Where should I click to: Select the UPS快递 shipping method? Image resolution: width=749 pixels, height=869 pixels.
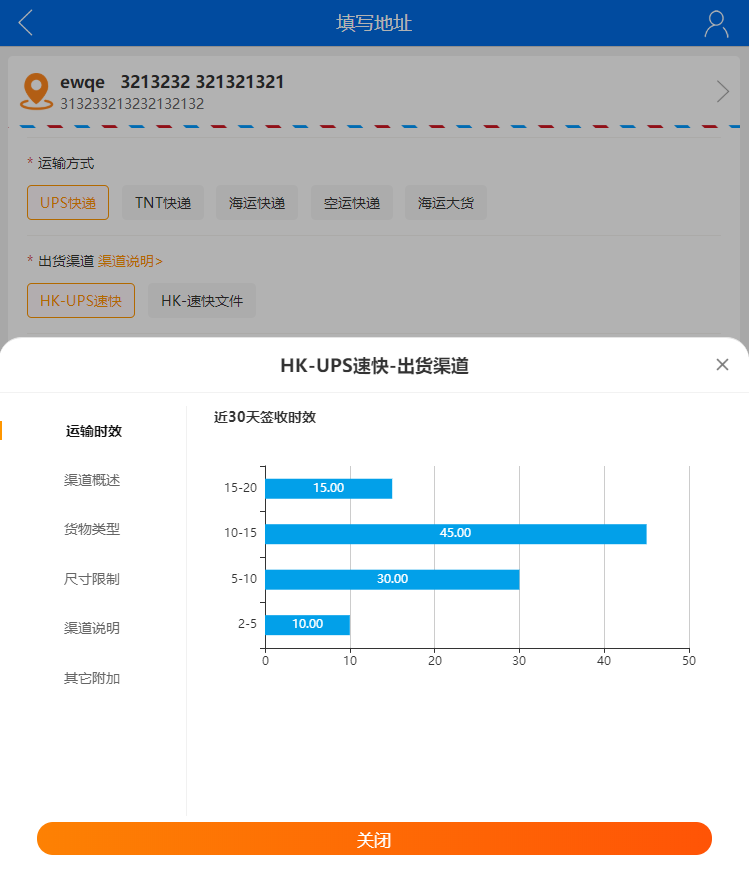click(x=68, y=203)
